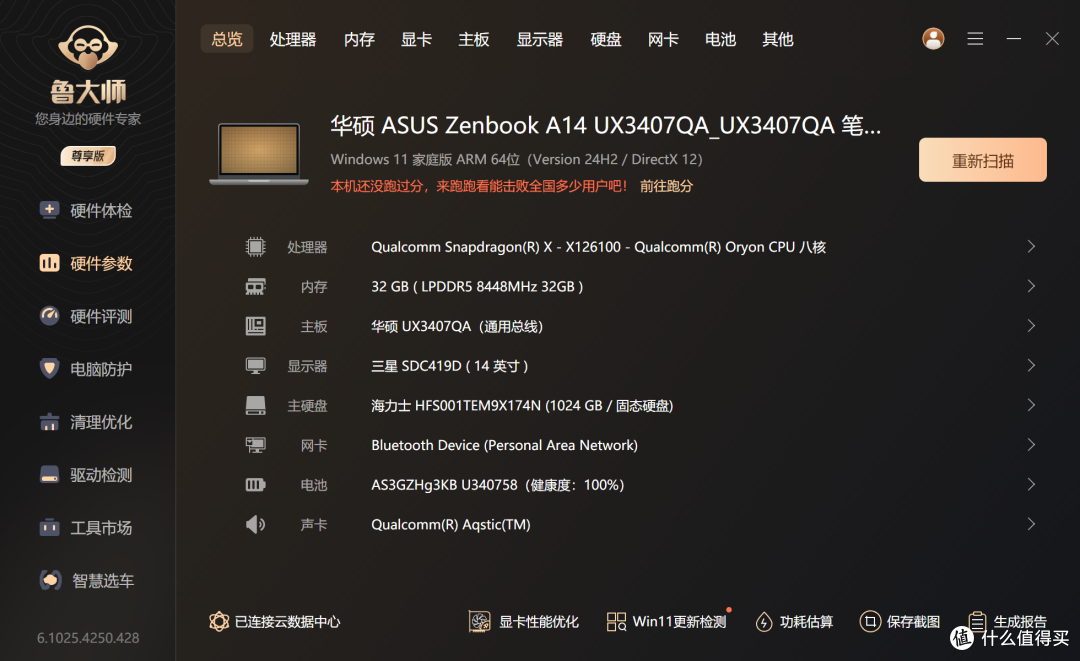
Task: Click the 主硬盘 disk icon
Action: click(x=256, y=406)
